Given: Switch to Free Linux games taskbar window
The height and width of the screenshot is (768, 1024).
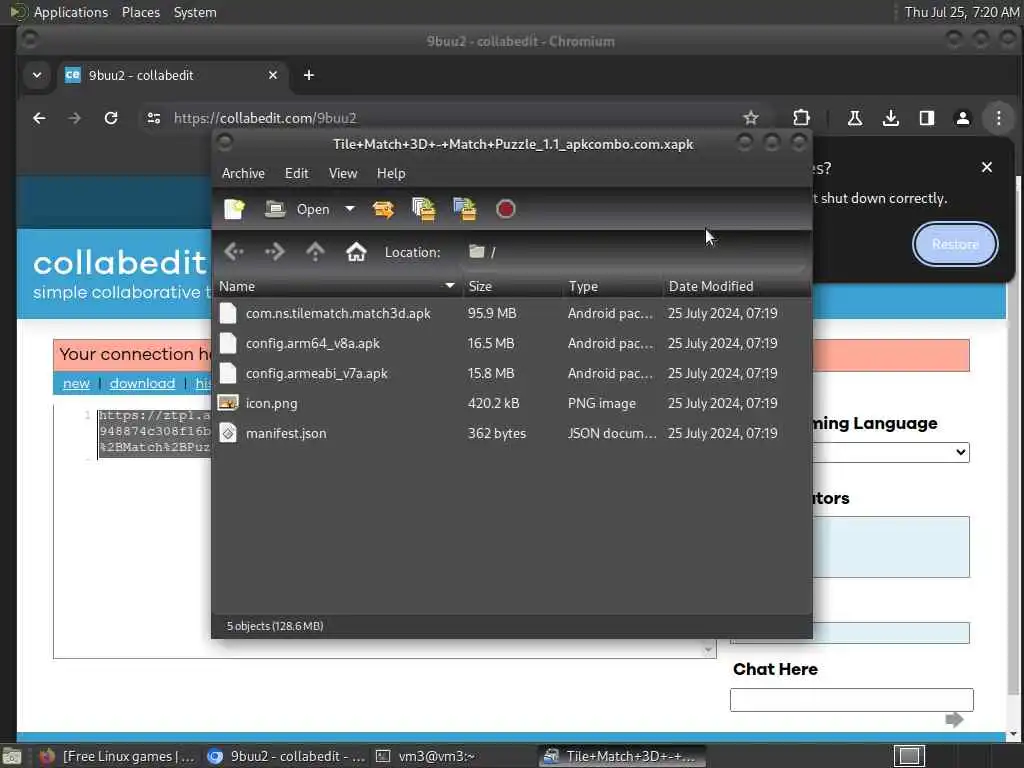Looking at the screenshot, I should coord(116,756).
